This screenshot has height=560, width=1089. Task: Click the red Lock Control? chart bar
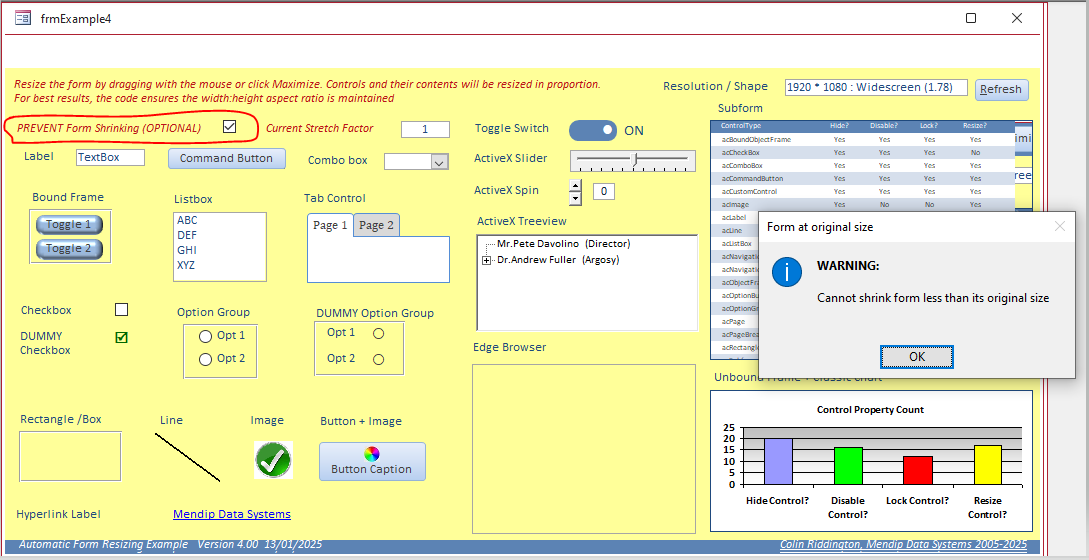(918, 470)
